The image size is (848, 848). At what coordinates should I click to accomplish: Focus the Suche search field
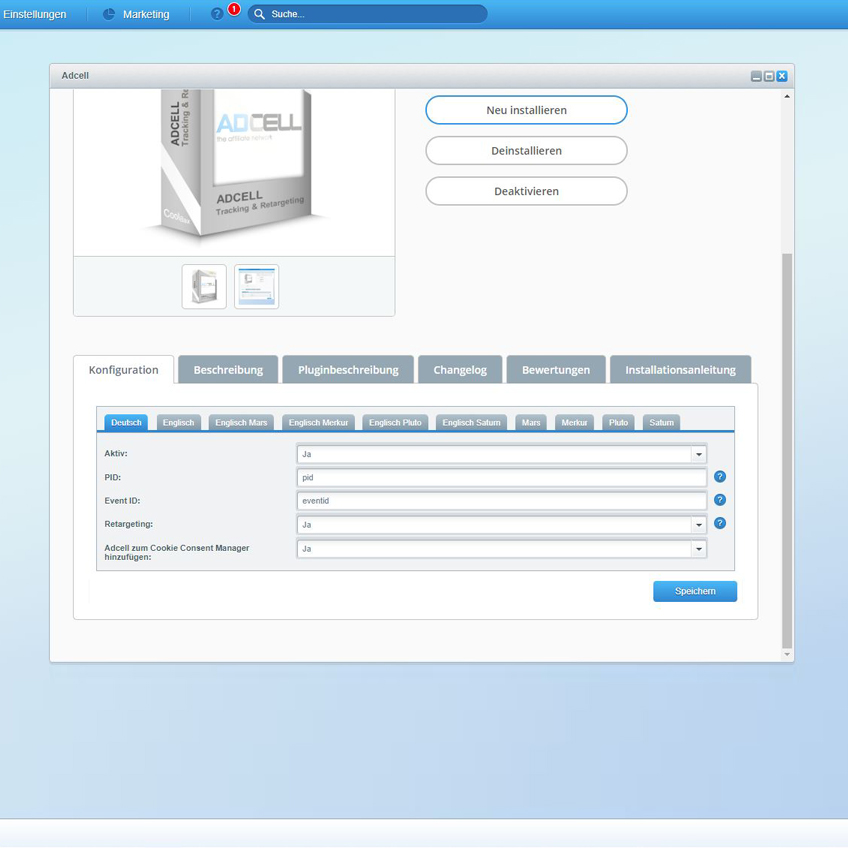tap(368, 14)
